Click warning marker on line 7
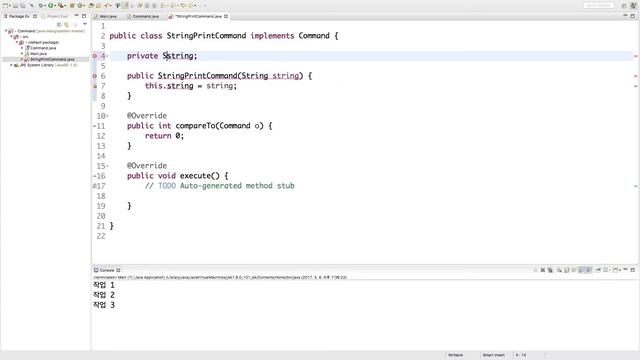The width and height of the screenshot is (640, 360). (x=95, y=86)
